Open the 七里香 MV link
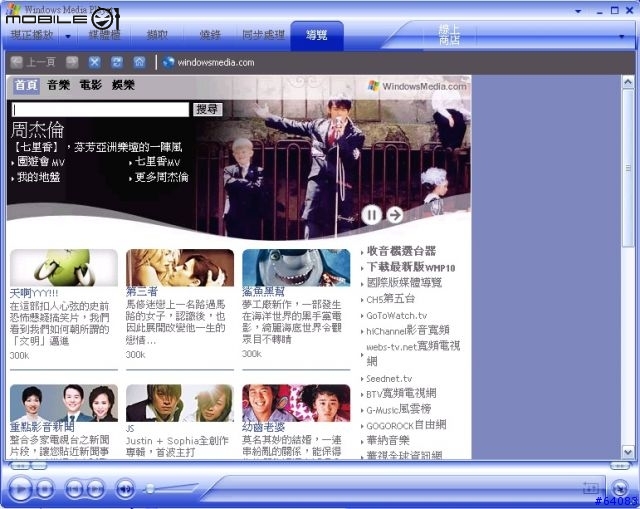 158,162
